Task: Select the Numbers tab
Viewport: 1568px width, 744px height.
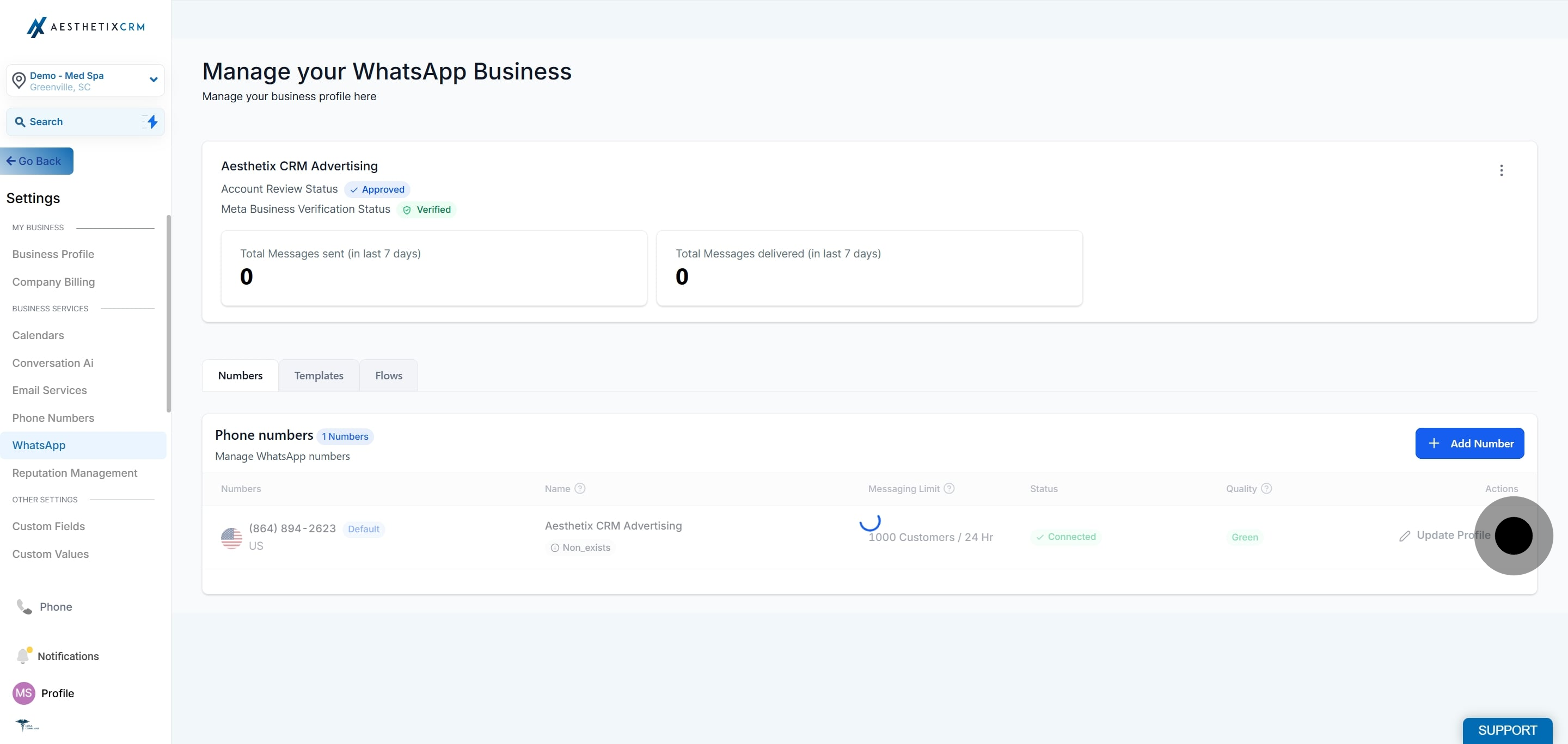Action: [241, 376]
